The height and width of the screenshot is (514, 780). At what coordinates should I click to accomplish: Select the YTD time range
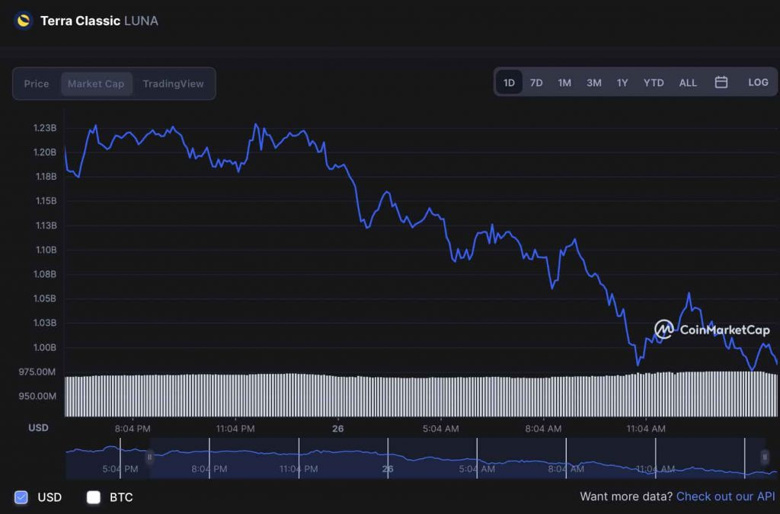[653, 83]
